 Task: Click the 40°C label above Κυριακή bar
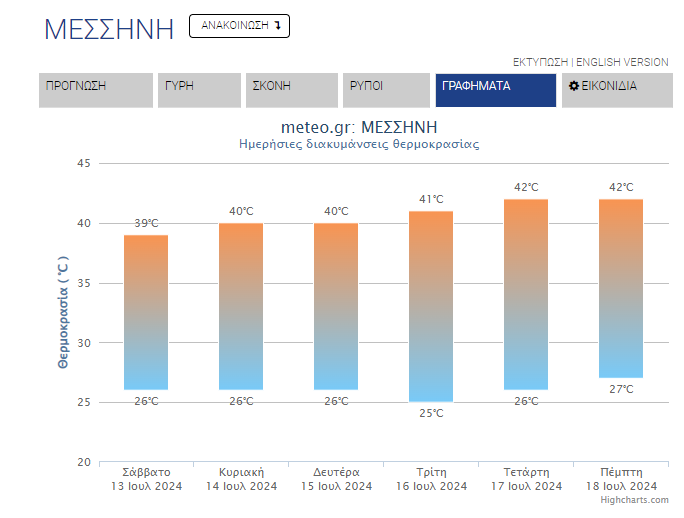pos(241,211)
